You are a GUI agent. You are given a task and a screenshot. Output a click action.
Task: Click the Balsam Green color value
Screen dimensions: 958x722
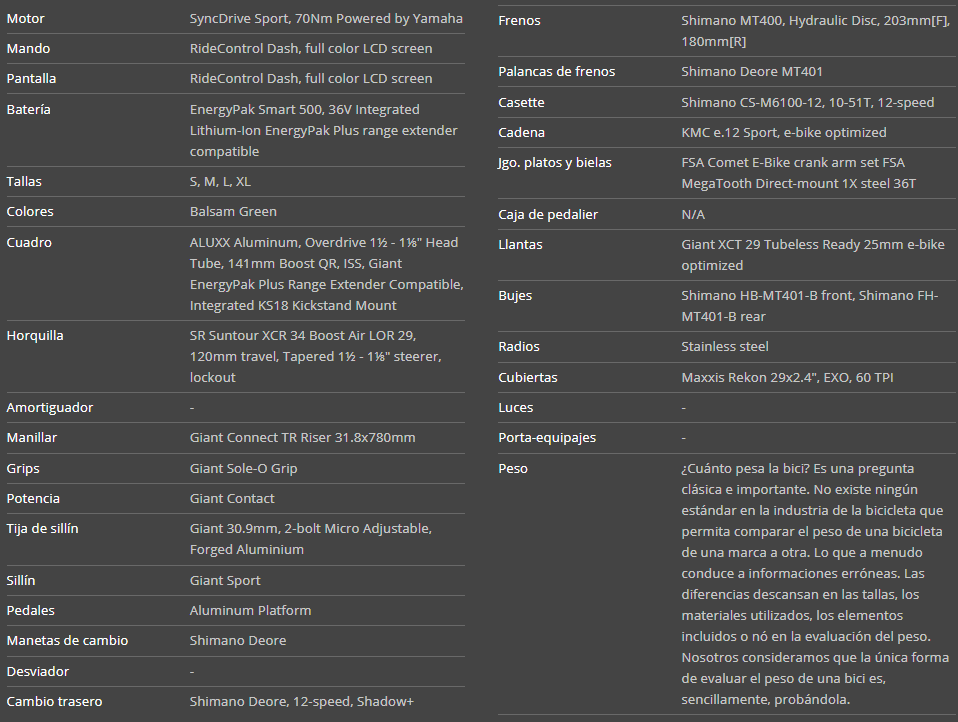pos(233,211)
